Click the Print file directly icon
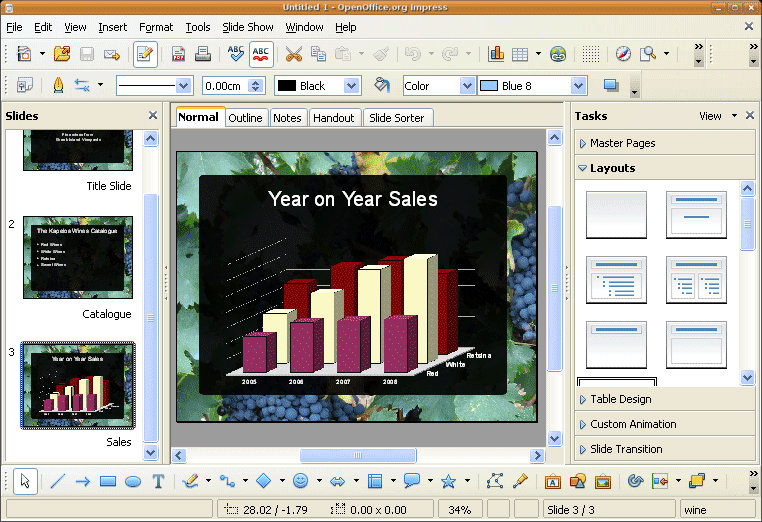Screen dimensions: 762x522 coord(202,54)
